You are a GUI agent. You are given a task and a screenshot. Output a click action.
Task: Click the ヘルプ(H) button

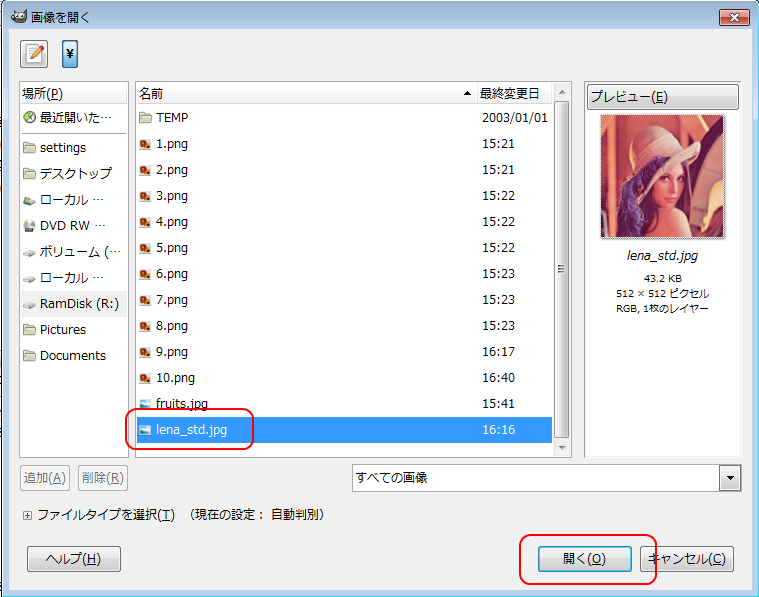click(x=74, y=559)
